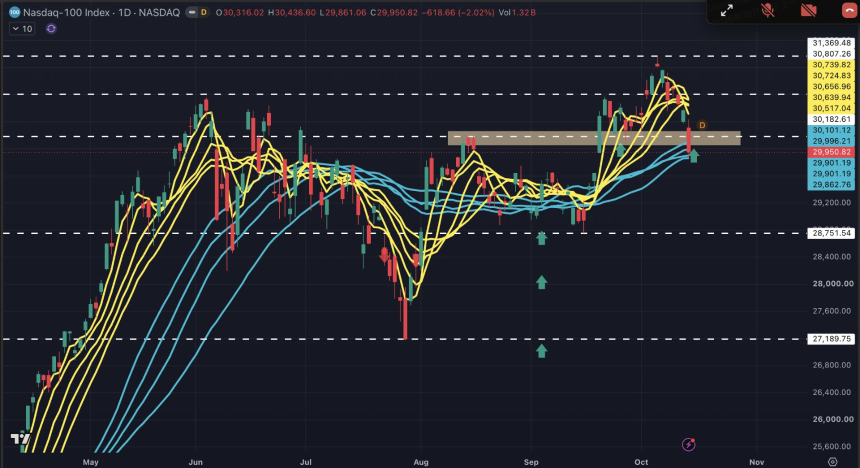
Task: Collapse the indicator legend showing 10
Action: [x=22, y=29]
